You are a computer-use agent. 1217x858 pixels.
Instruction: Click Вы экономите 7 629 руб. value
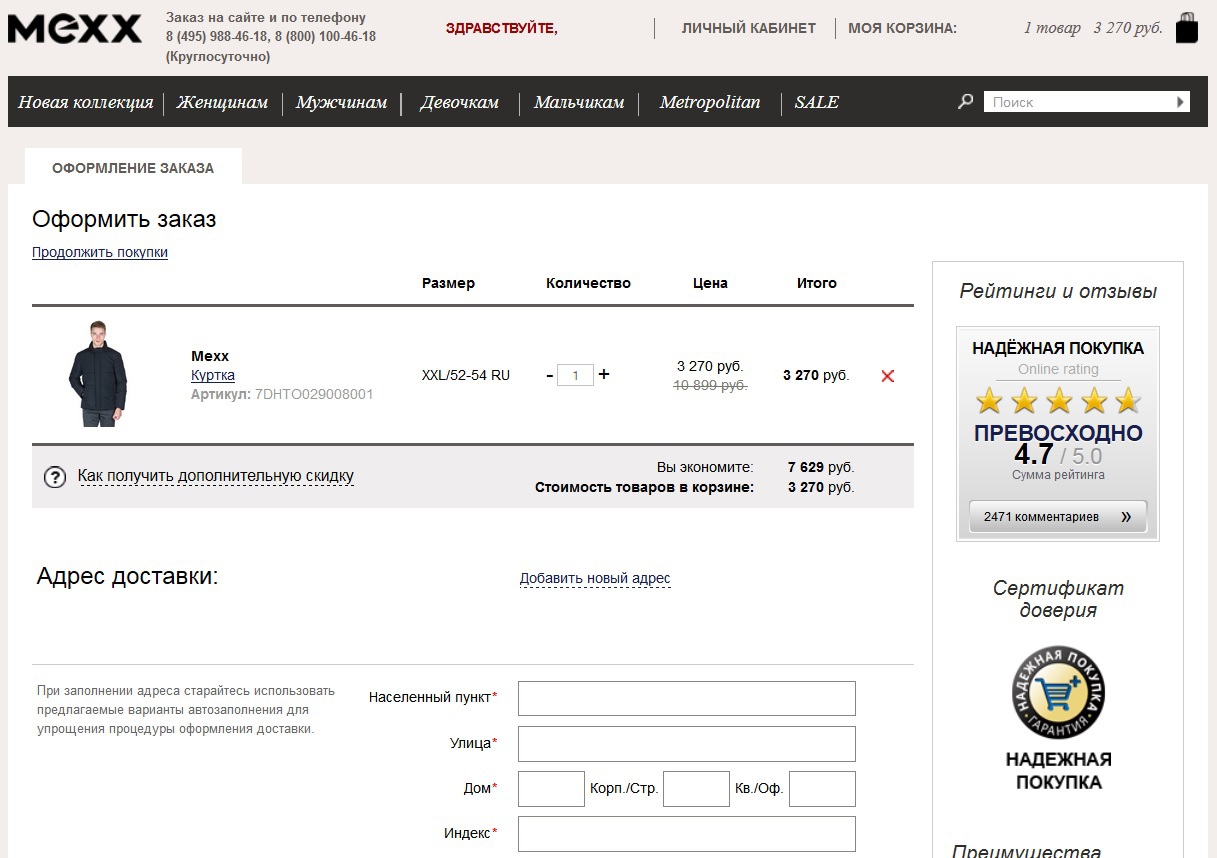tap(821, 467)
